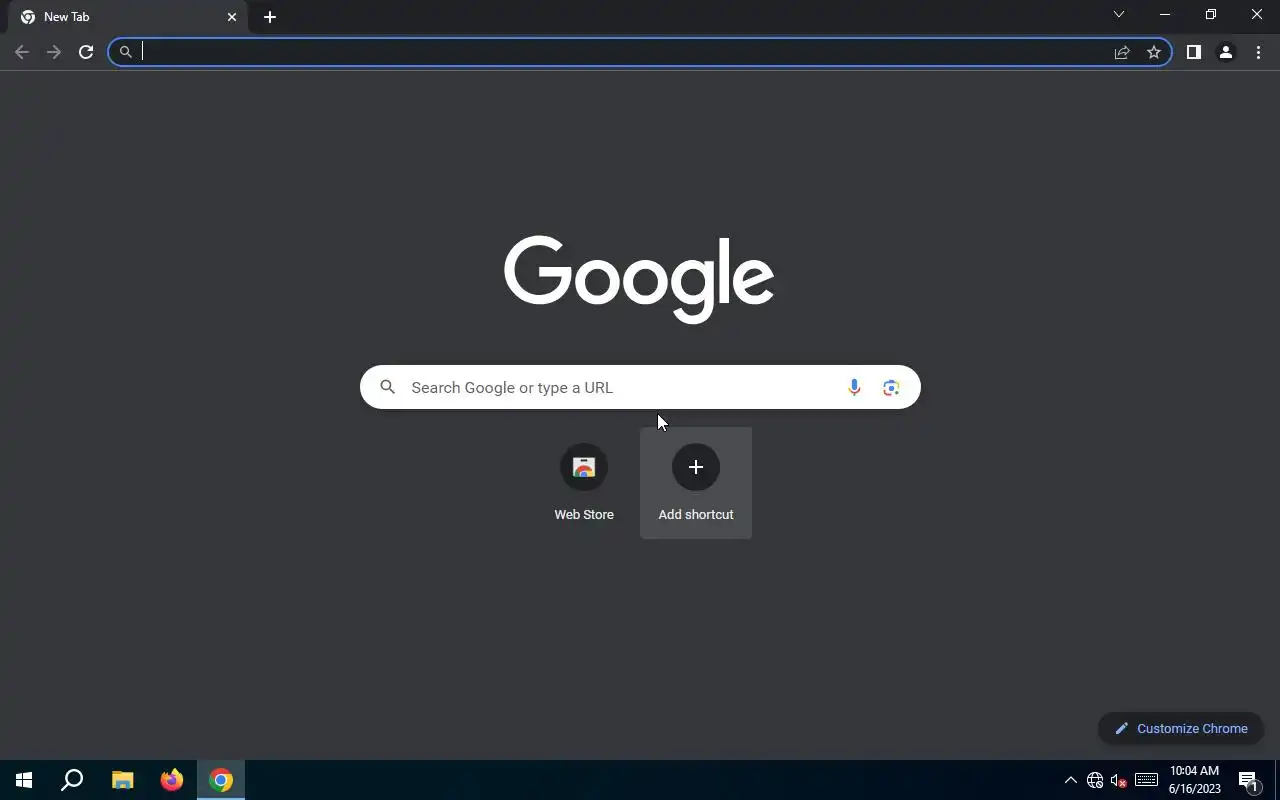Open File Explorer from the taskbar

click(x=122, y=780)
